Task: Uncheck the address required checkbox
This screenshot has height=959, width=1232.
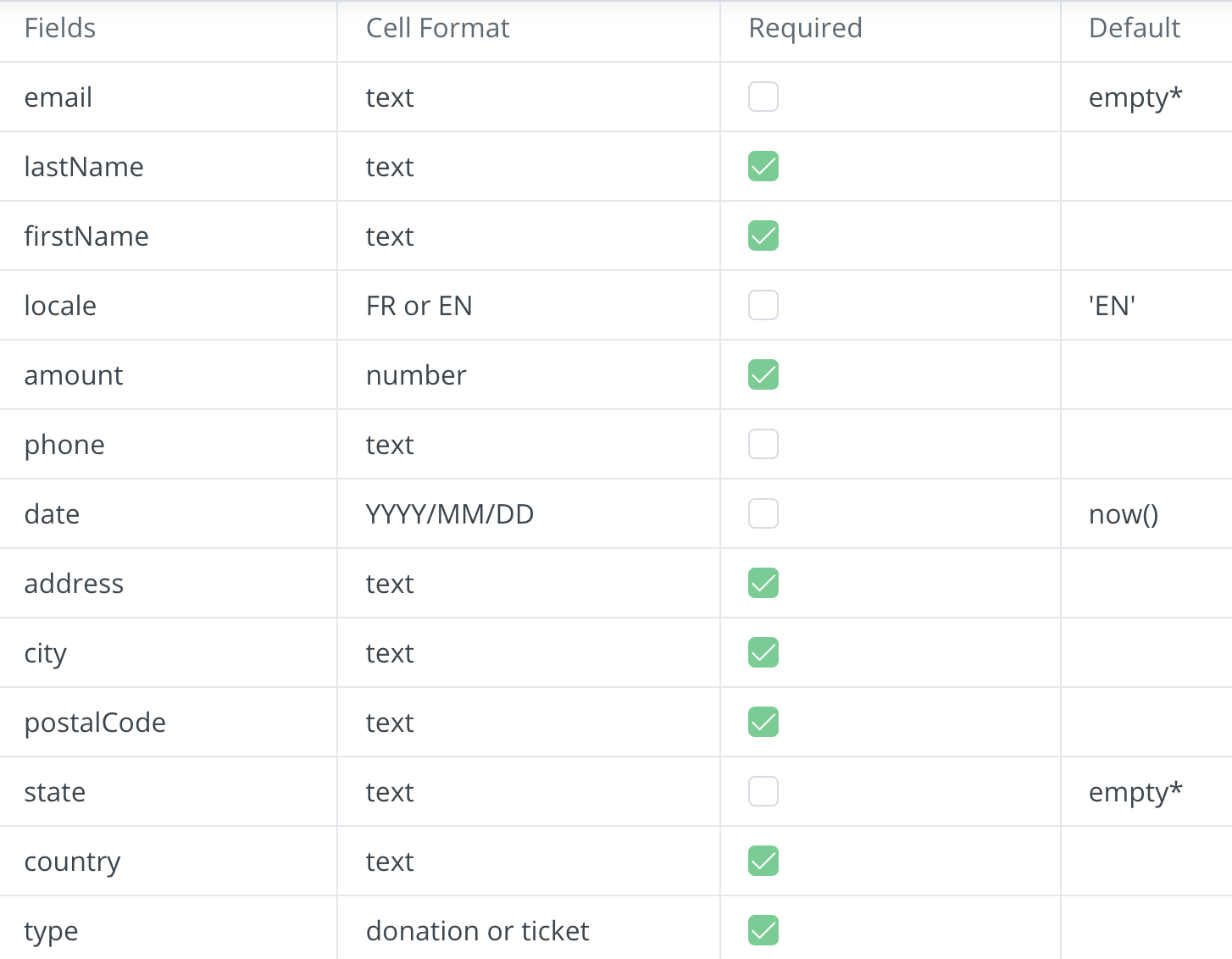Action: (763, 584)
